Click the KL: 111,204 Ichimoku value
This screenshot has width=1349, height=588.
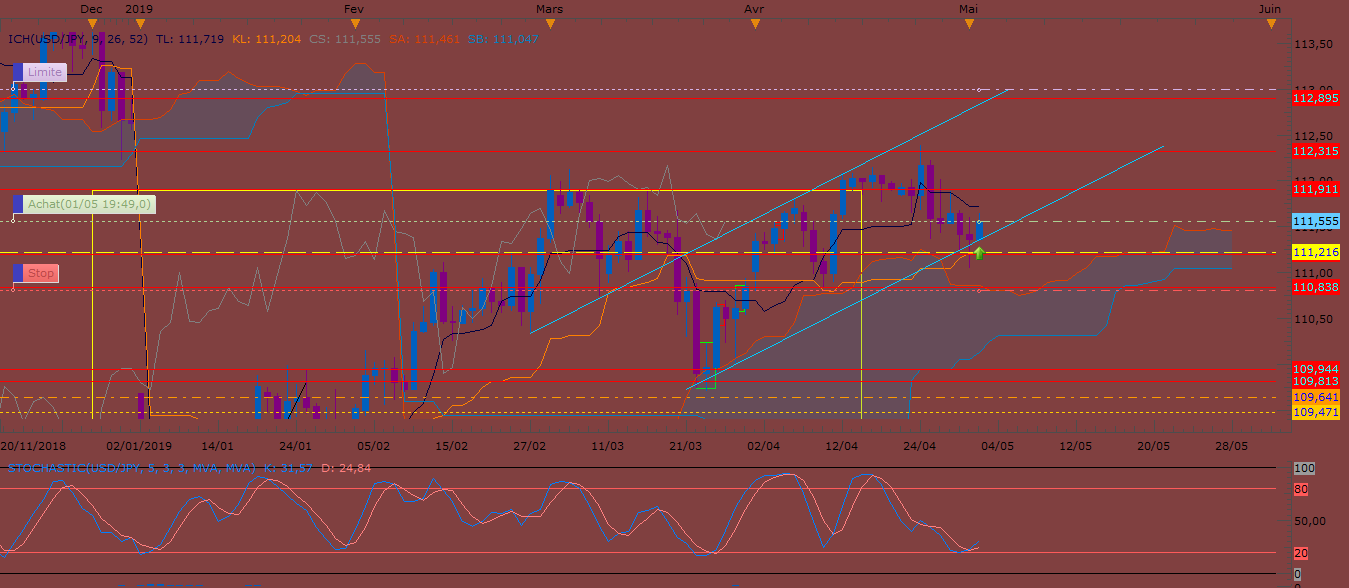(x=267, y=38)
